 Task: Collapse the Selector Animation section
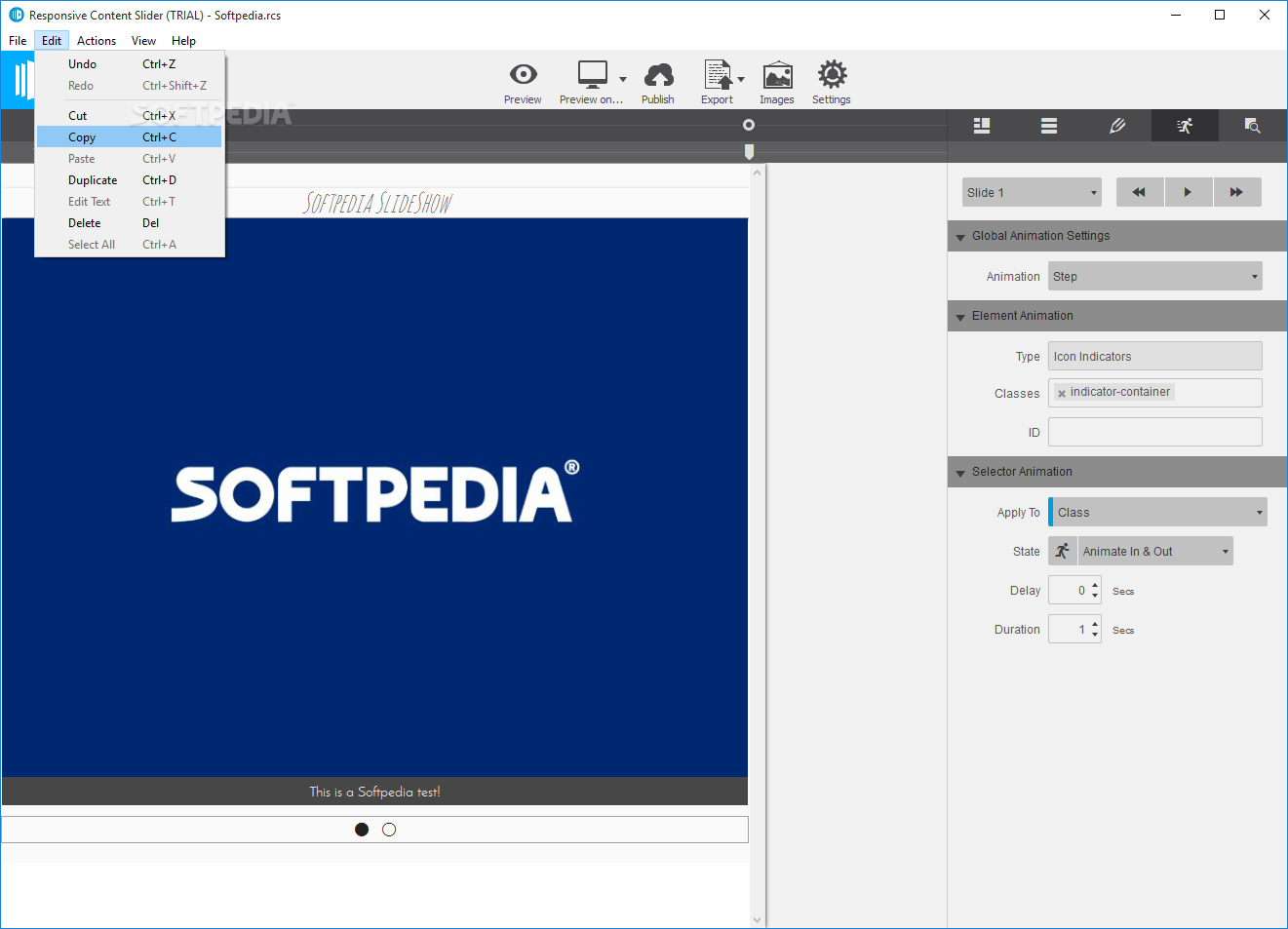[960, 473]
